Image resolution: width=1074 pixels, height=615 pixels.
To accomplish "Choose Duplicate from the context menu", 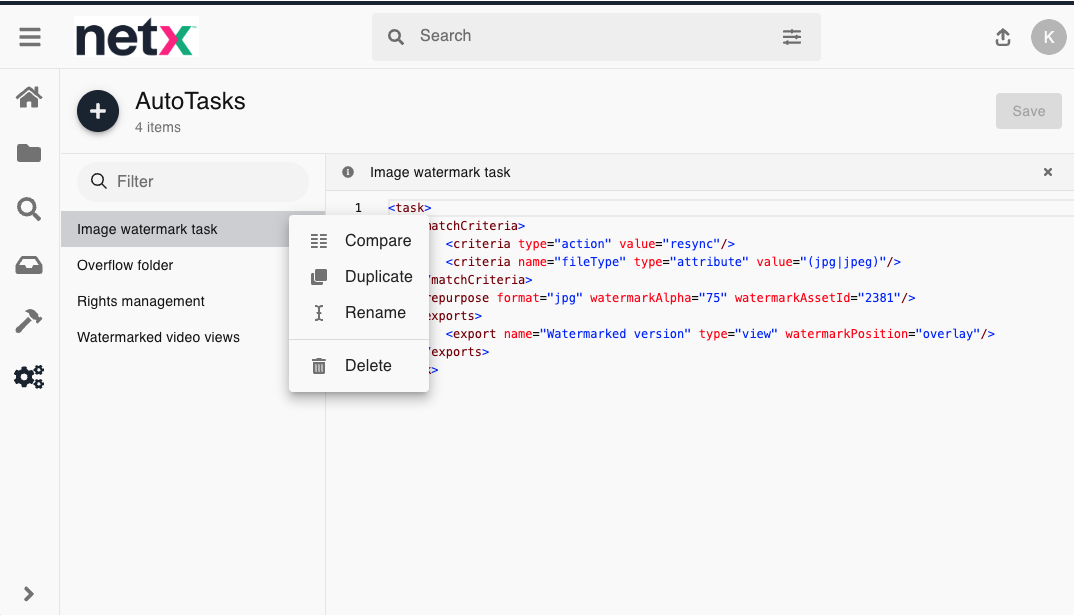I will (378, 277).
